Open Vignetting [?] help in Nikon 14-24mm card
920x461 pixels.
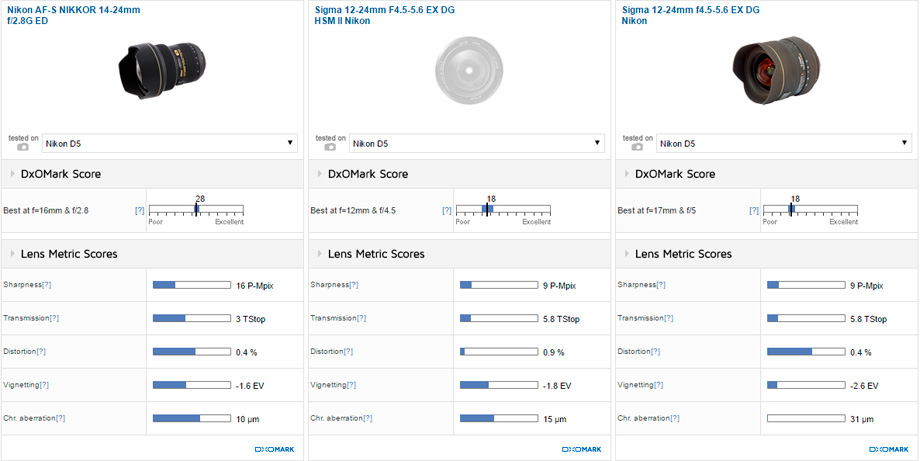44,385
